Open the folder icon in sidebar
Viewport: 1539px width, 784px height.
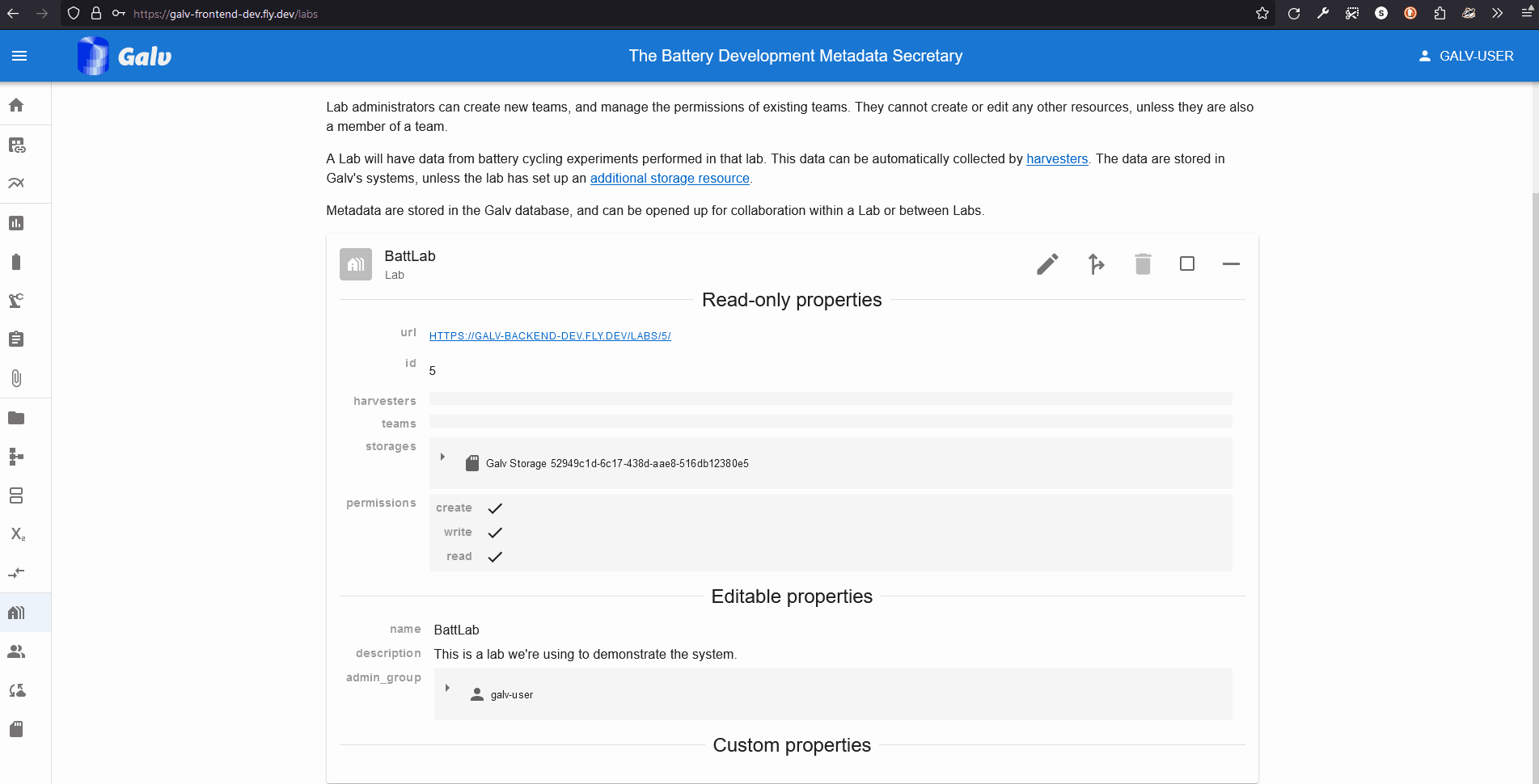click(x=16, y=418)
